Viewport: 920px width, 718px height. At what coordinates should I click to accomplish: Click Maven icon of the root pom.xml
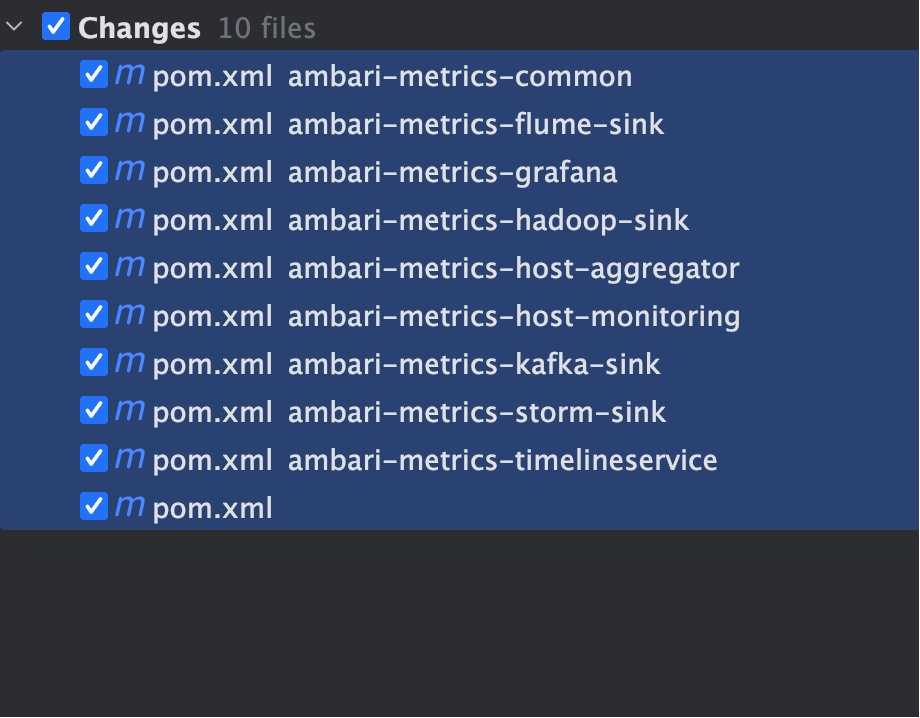pos(130,507)
